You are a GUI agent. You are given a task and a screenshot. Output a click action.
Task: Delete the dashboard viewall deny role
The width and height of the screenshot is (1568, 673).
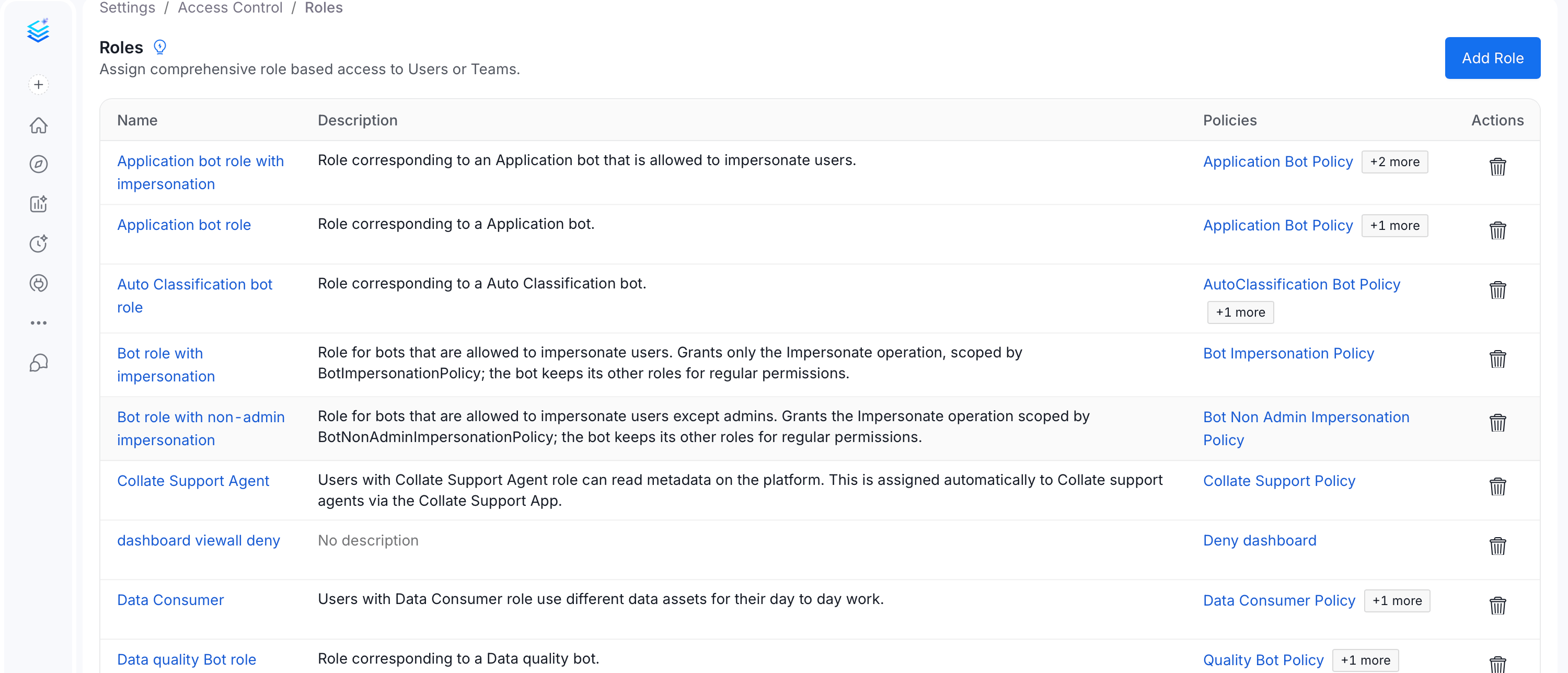[x=1497, y=547]
